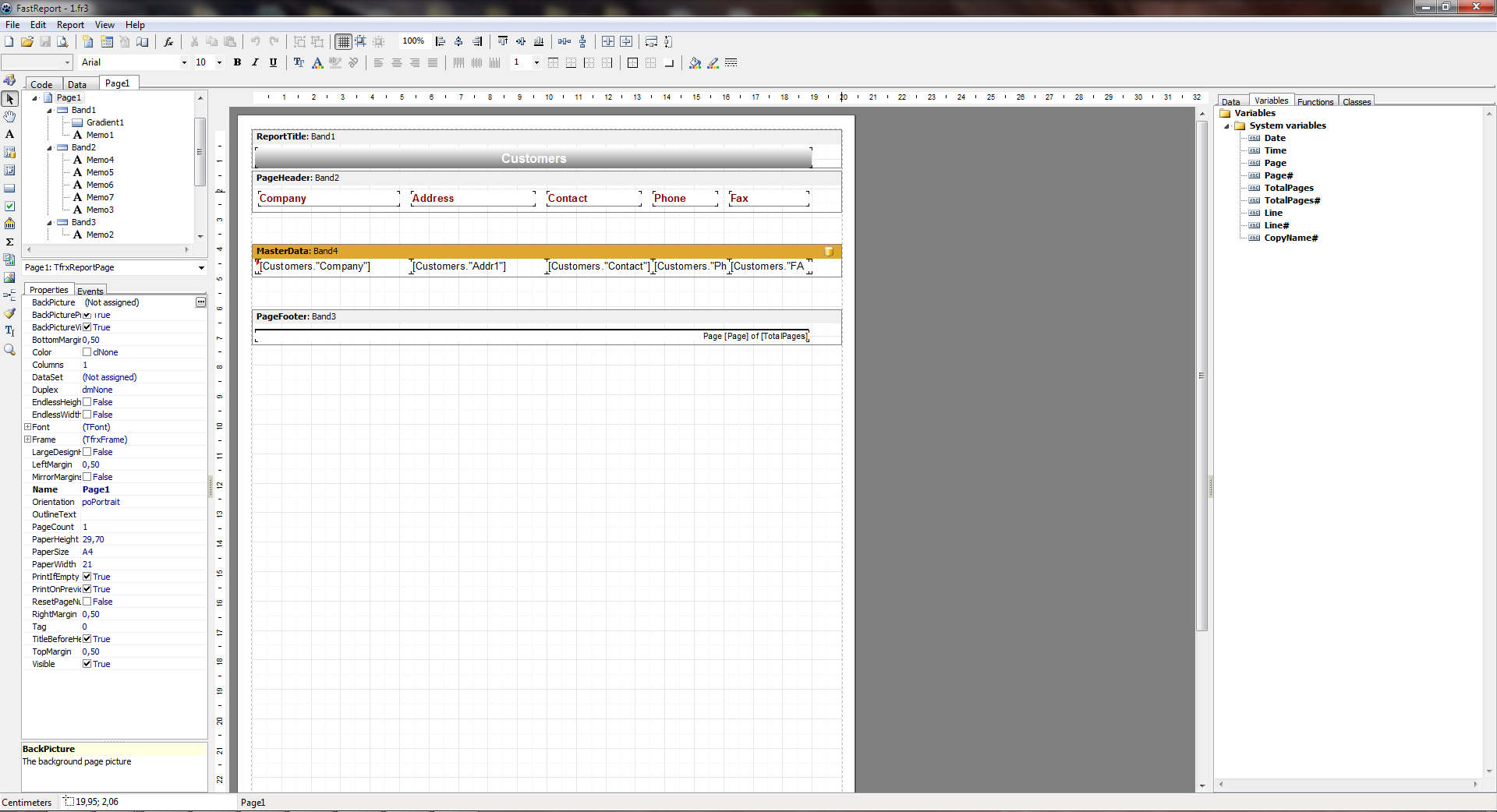The height and width of the screenshot is (812, 1497).
Task: Click the Bold formatting icon
Action: pos(237,63)
